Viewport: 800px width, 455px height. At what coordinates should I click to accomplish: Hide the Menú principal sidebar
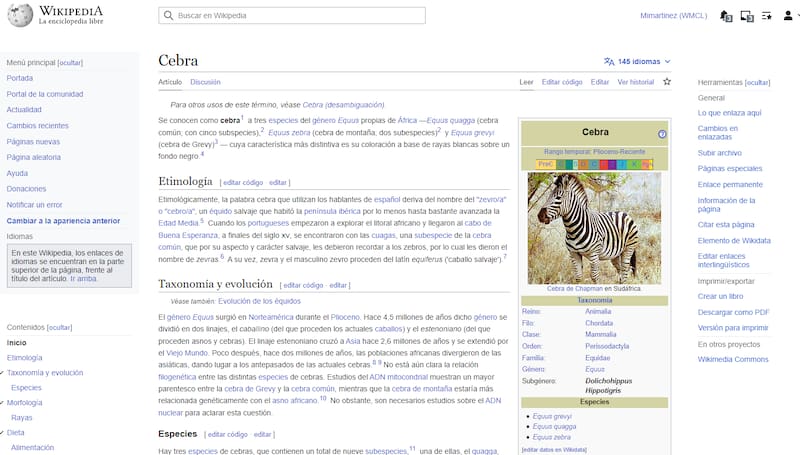click(x=70, y=62)
